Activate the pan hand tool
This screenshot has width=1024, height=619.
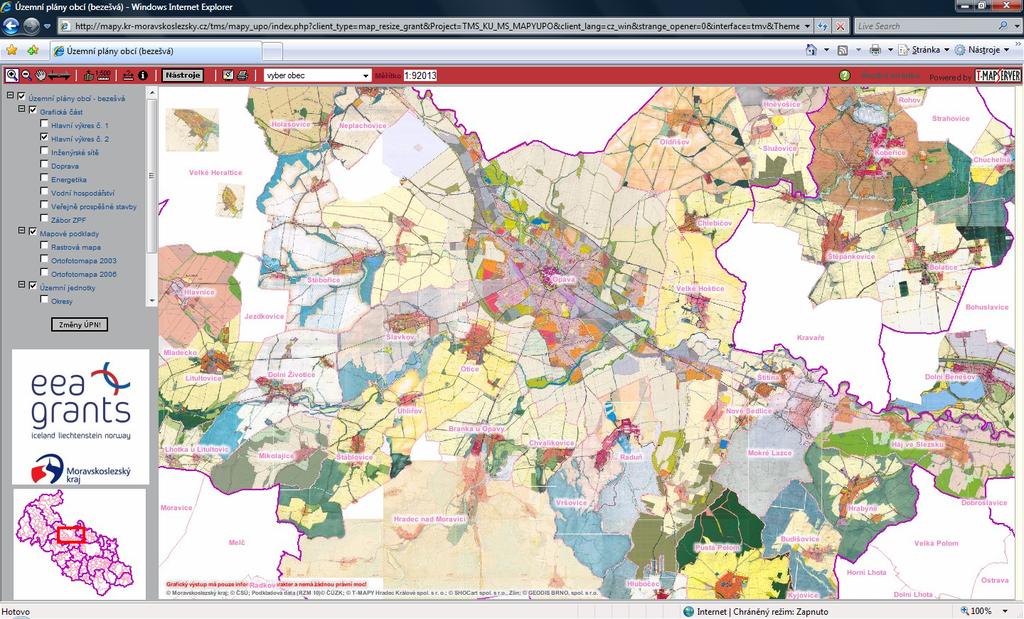point(40,75)
